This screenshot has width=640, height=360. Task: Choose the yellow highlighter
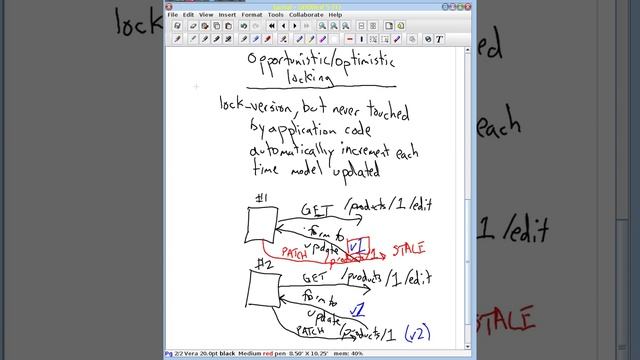[311, 39]
